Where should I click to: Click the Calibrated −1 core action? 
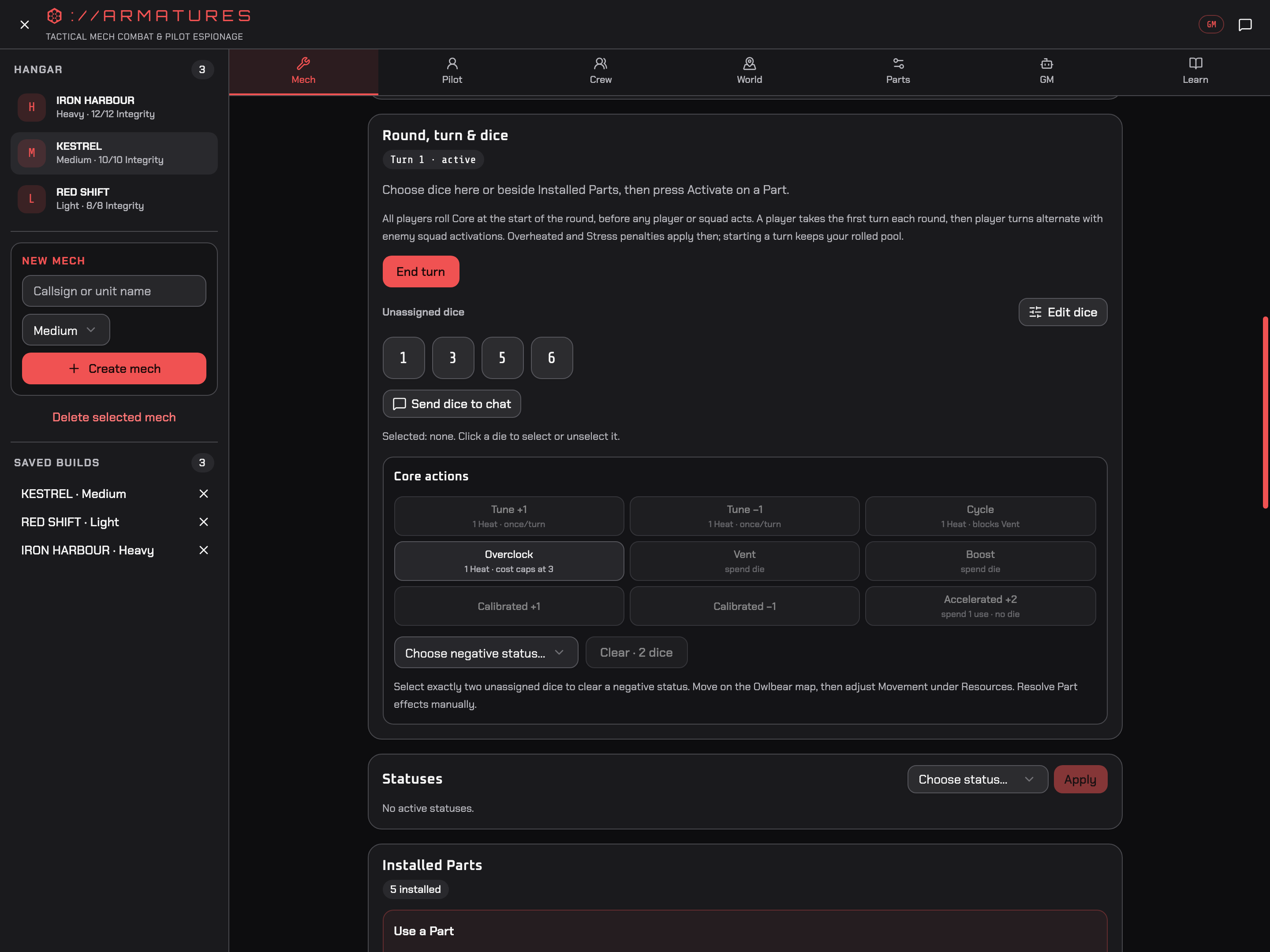[744, 606]
